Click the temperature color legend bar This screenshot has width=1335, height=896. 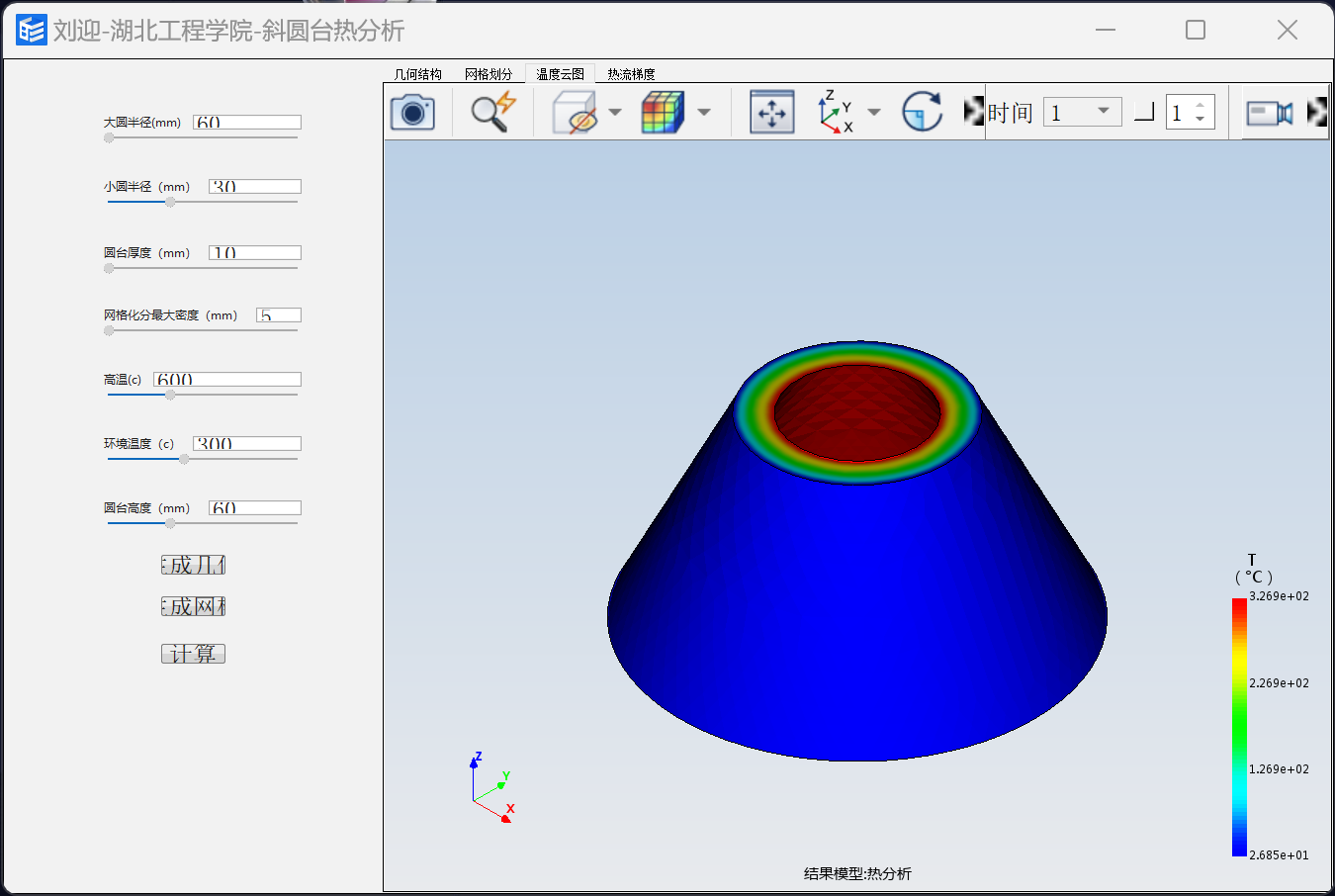[x=1239, y=727]
